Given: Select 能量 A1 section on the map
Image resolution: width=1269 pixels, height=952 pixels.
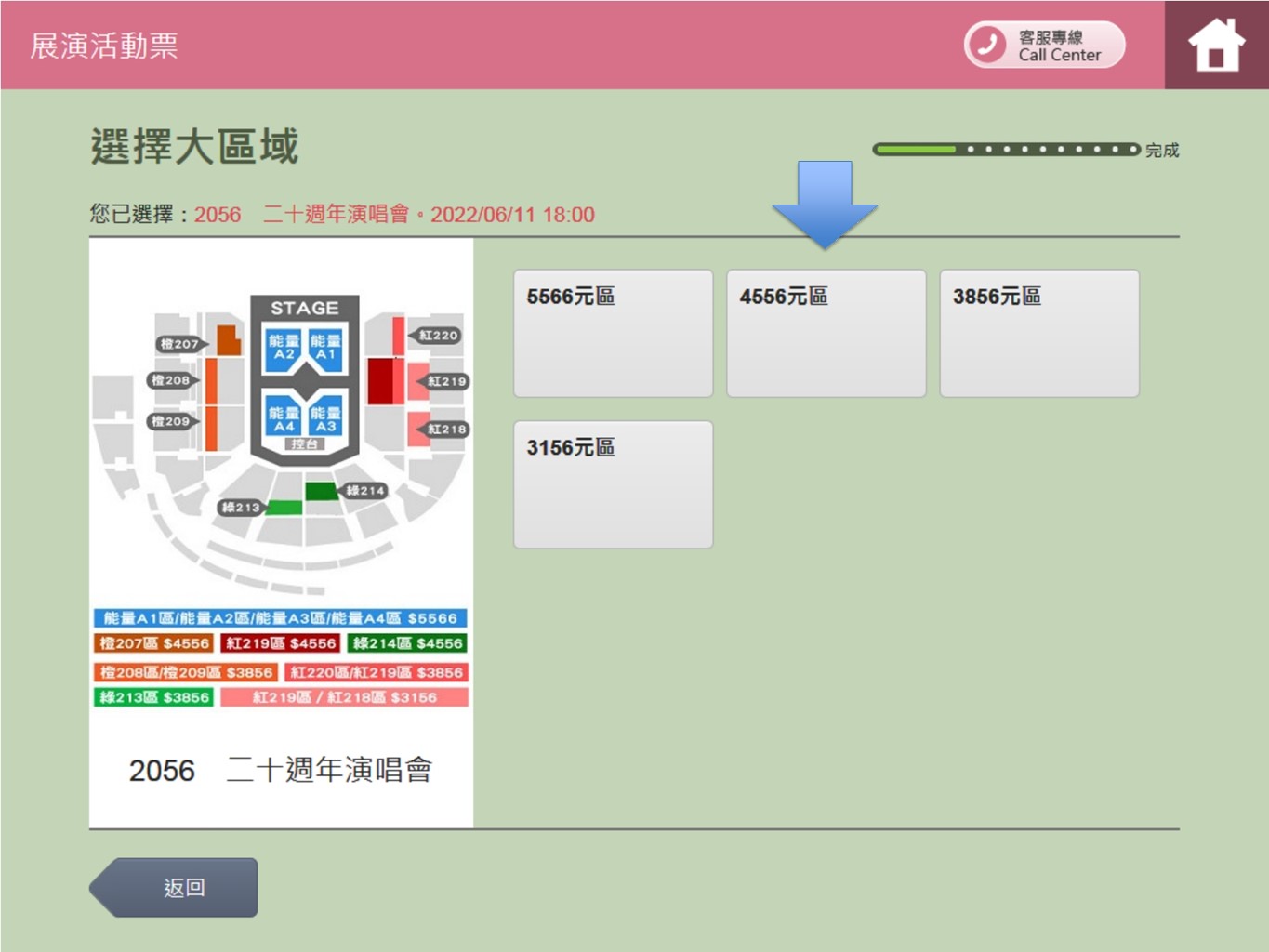Looking at the screenshot, I should 325,348.
